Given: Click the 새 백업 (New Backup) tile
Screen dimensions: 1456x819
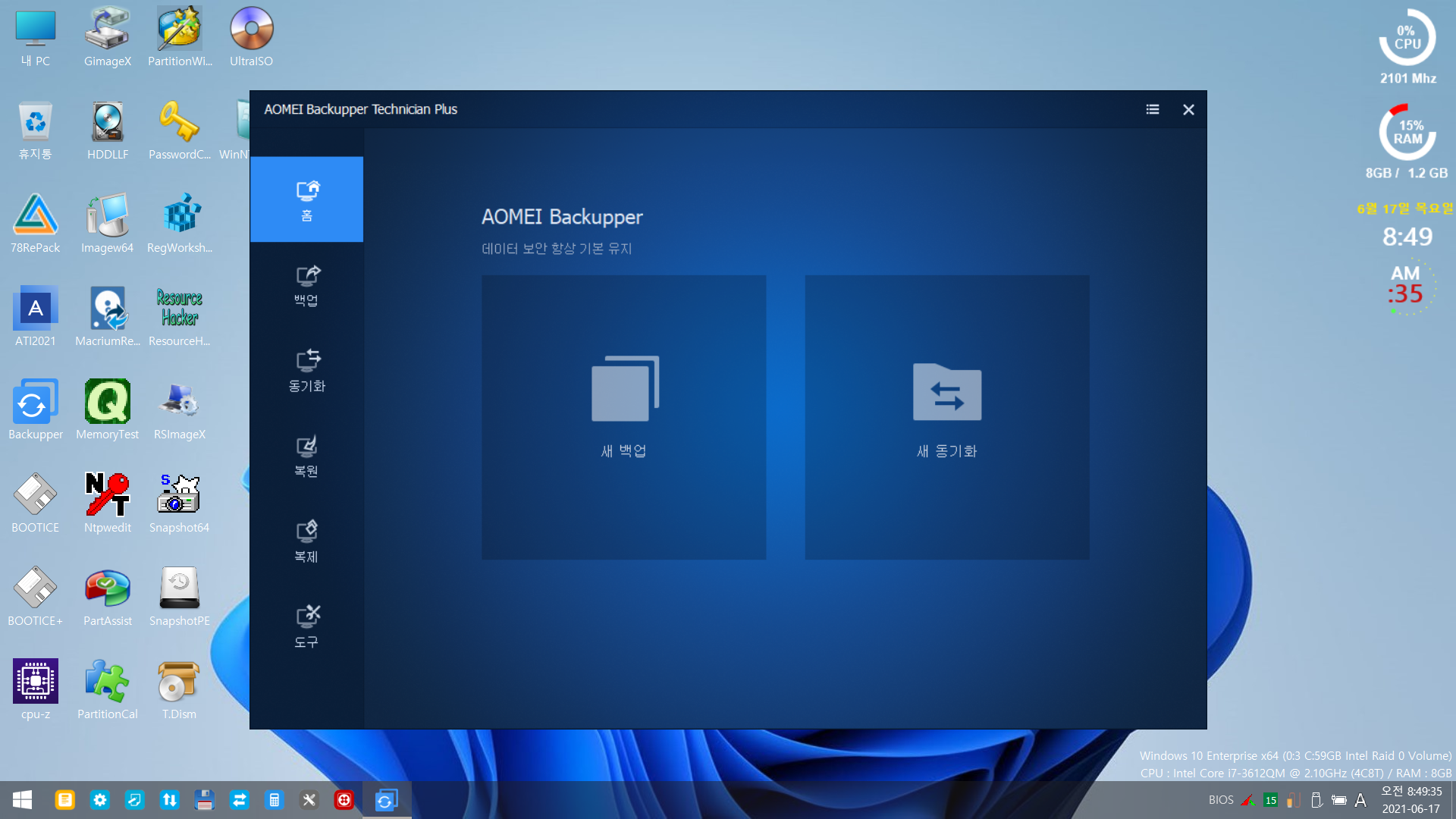Looking at the screenshot, I should pos(623,417).
